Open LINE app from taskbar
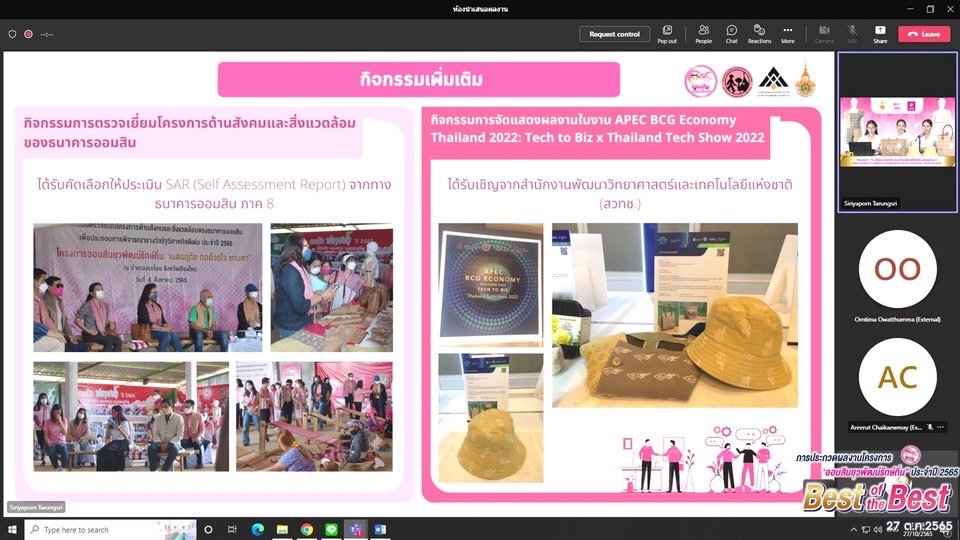960x540 pixels. coord(331,529)
